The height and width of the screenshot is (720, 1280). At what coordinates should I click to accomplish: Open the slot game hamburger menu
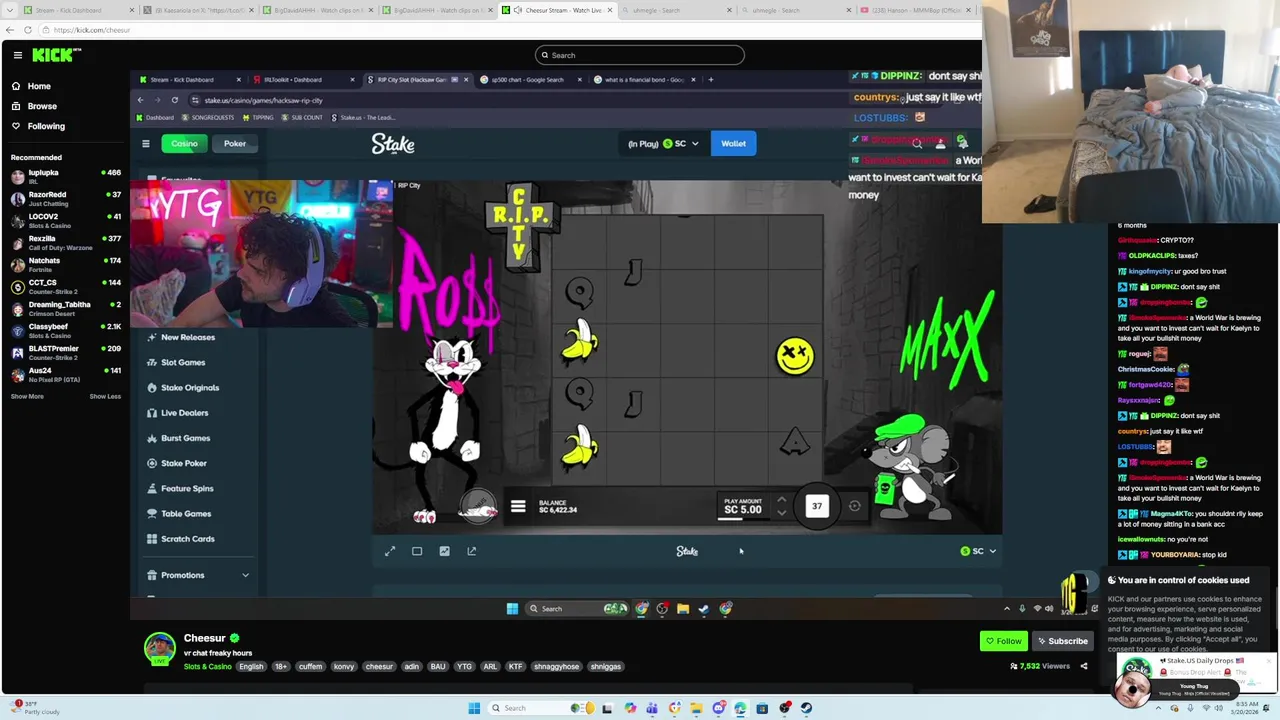coord(518,507)
